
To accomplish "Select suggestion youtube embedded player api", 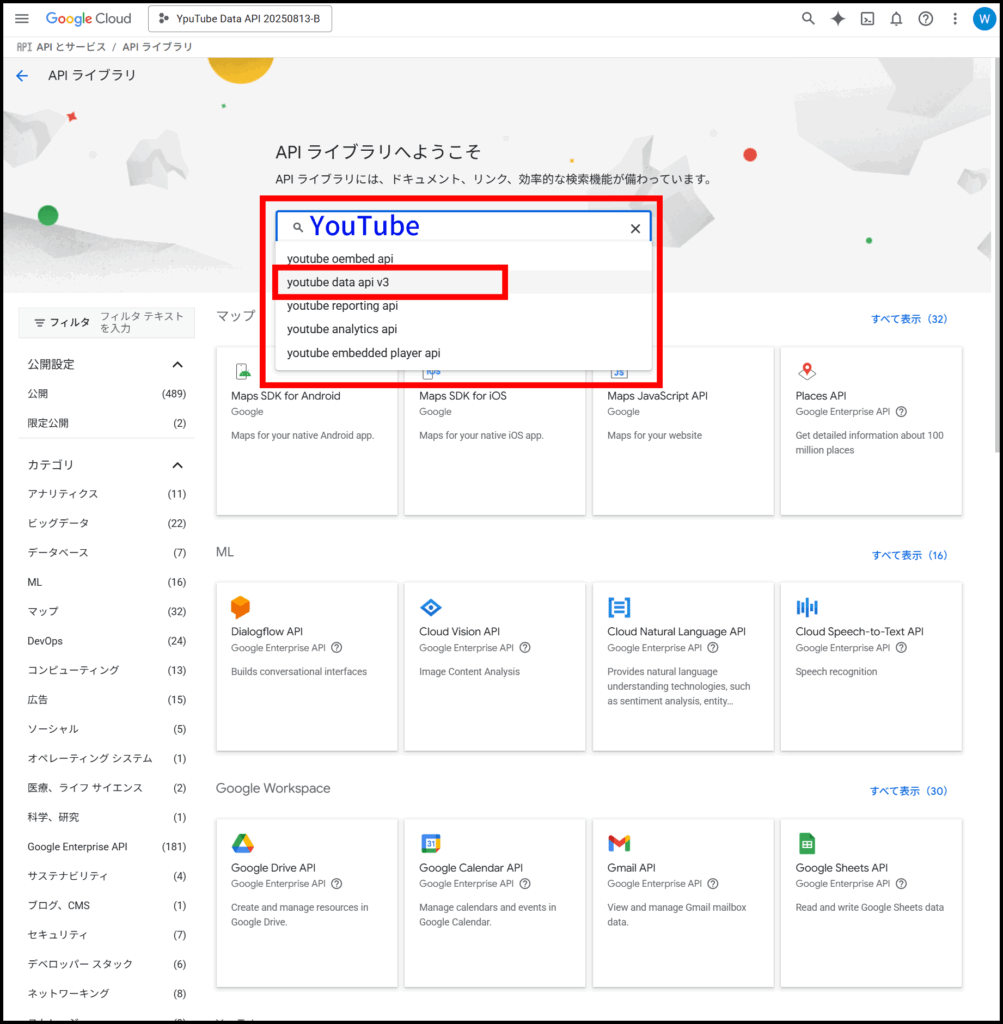I will point(463,353).
